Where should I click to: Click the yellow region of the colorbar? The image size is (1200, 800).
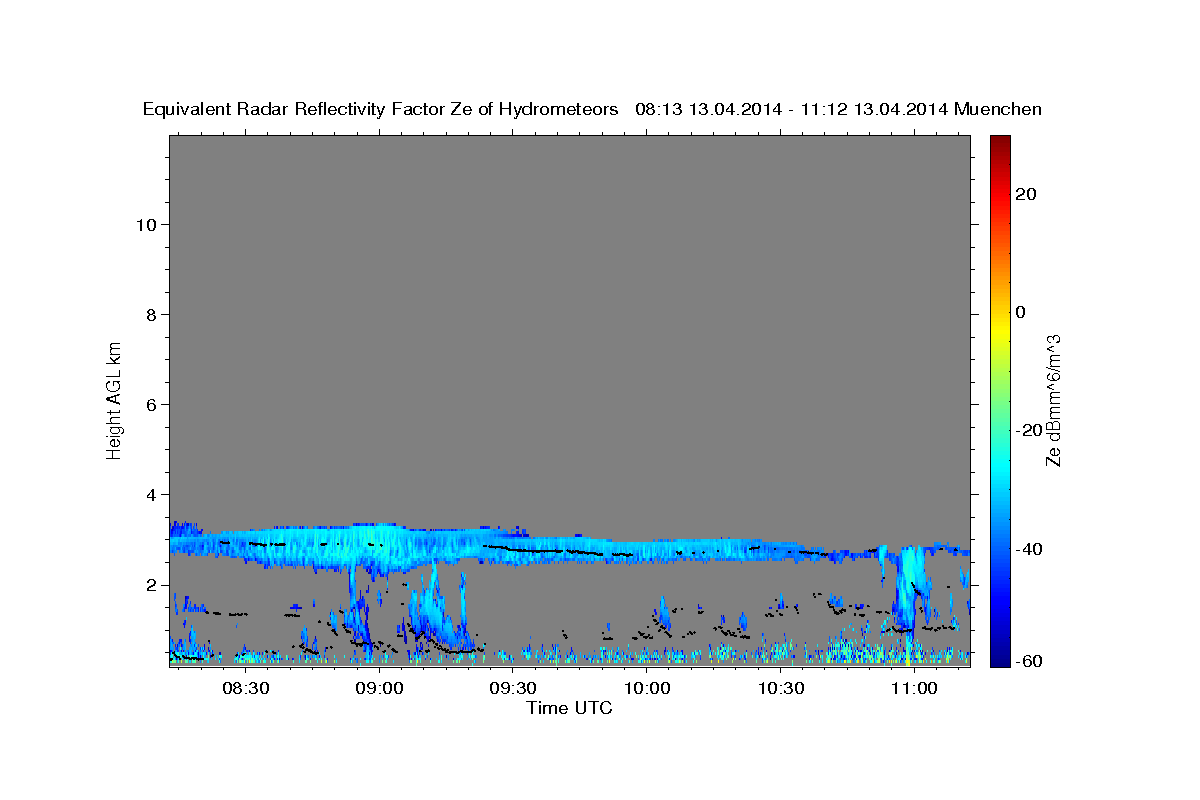tap(999, 330)
